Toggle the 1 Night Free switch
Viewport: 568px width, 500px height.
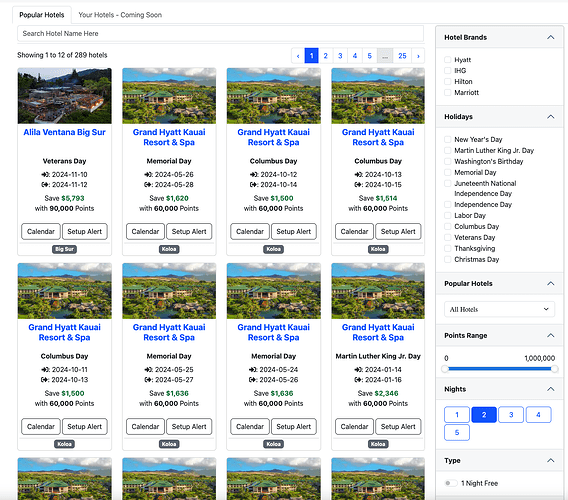coord(451,483)
